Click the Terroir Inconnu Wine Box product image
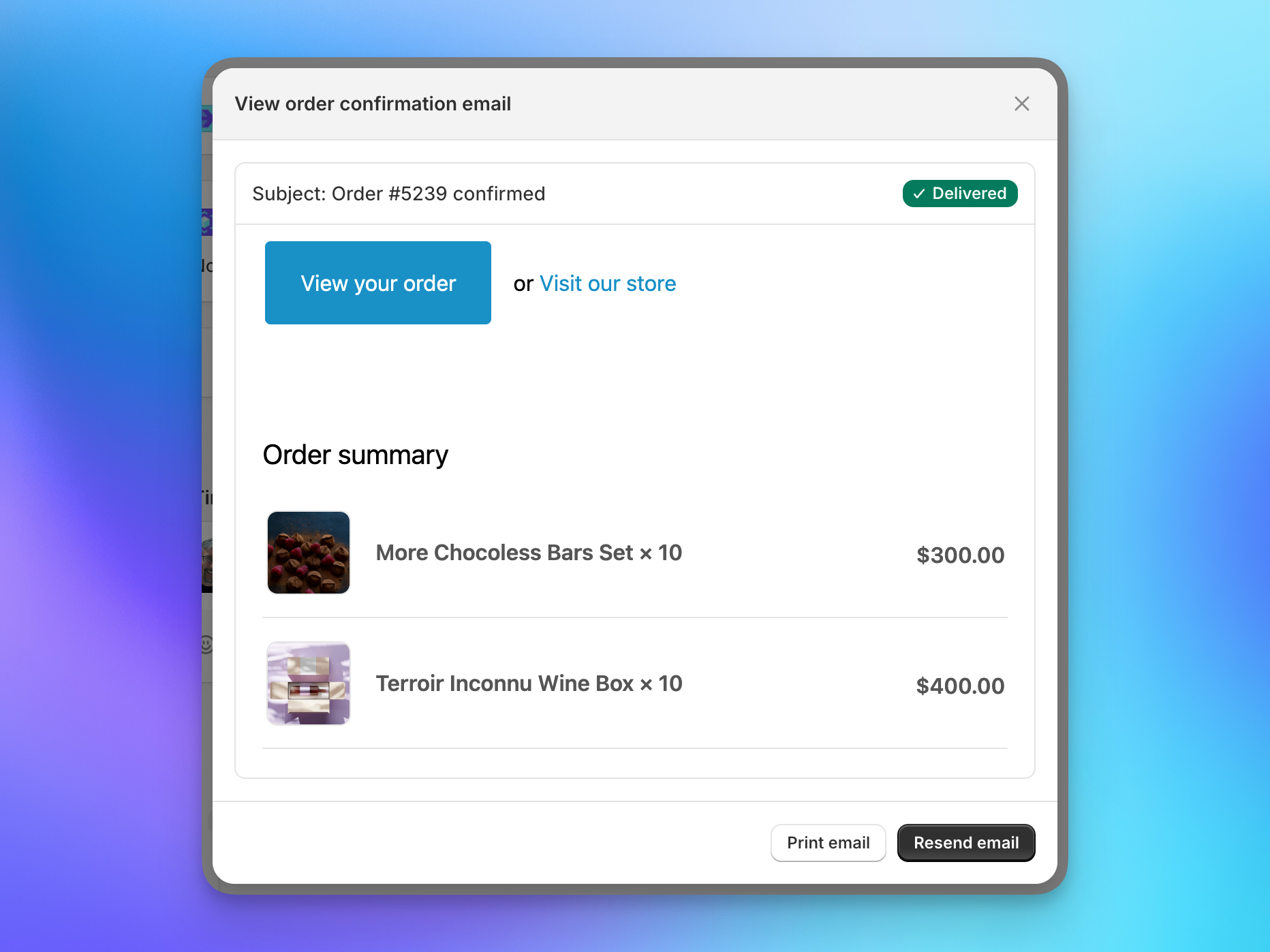Screen dimensions: 1270x952 [x=308, y=684]
